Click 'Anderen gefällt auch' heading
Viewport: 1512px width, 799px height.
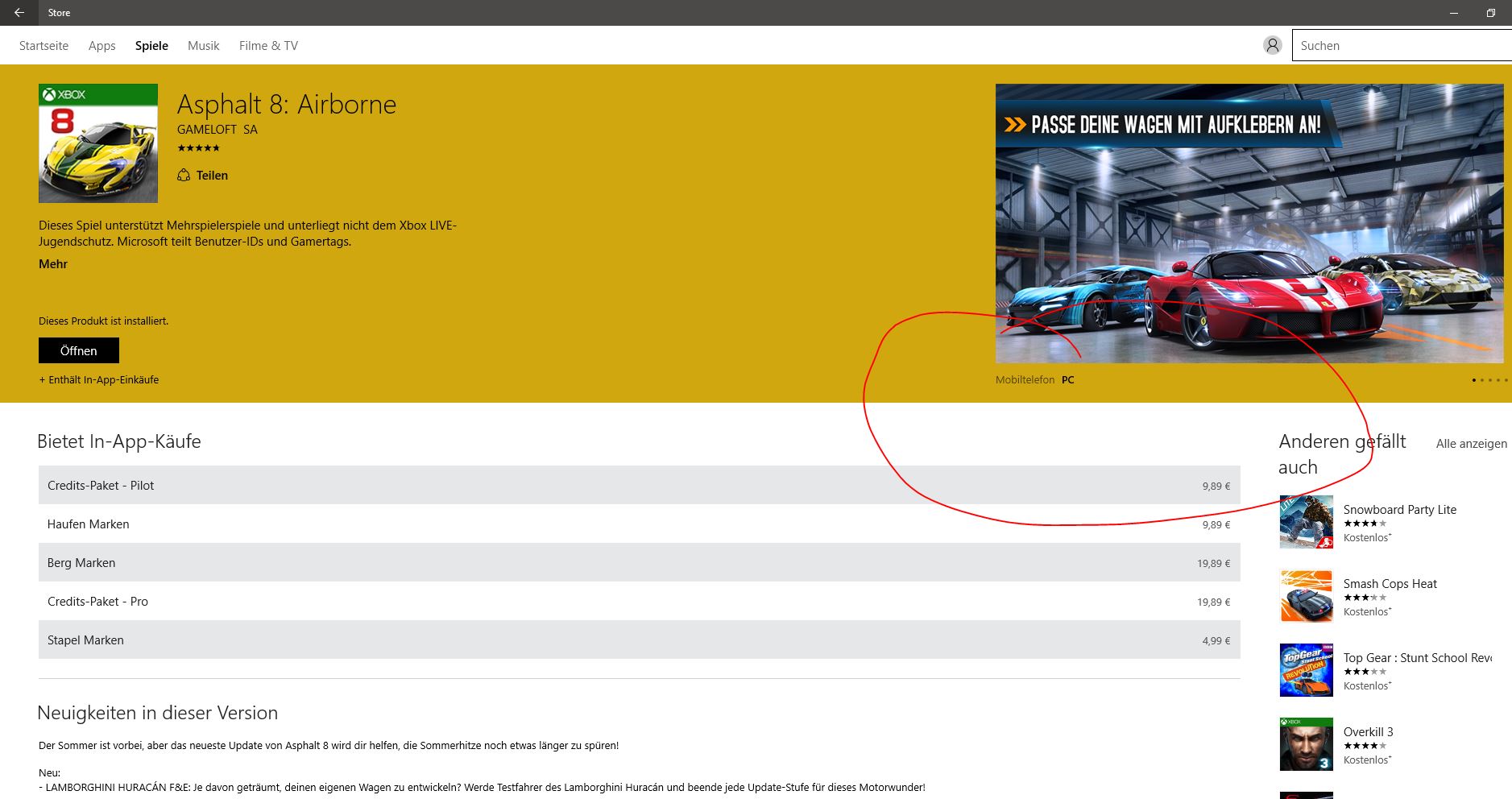coord(1342,454)
